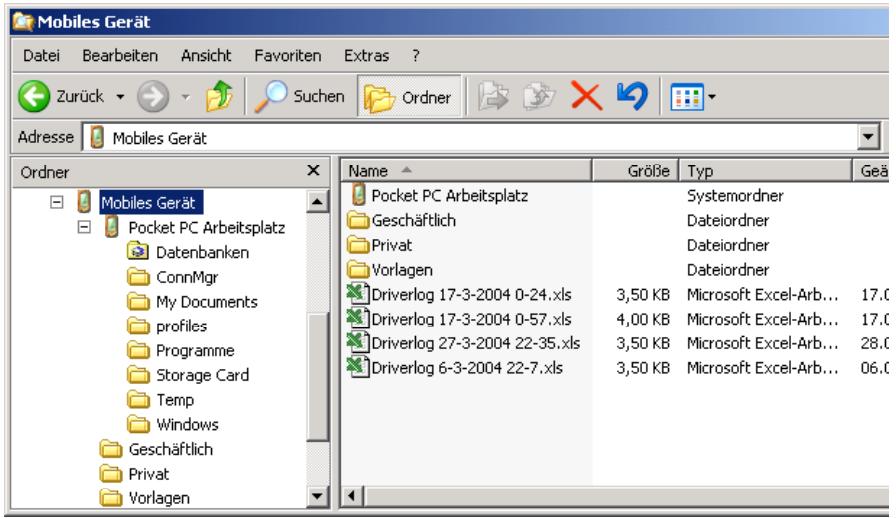Click the blue undo arrow icon

633,95
